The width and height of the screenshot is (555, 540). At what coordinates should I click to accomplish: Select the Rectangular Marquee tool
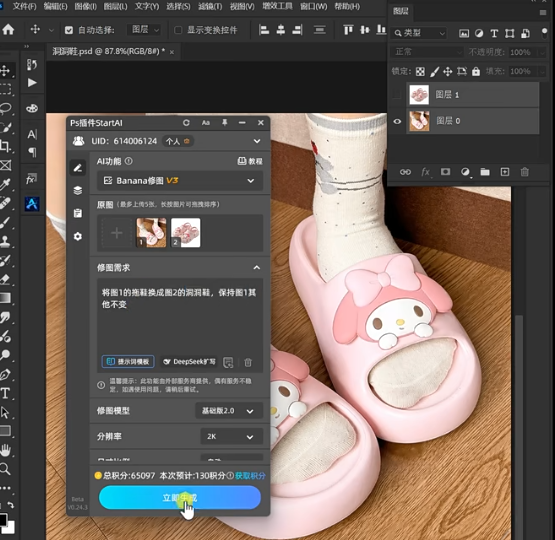point(5,89)
